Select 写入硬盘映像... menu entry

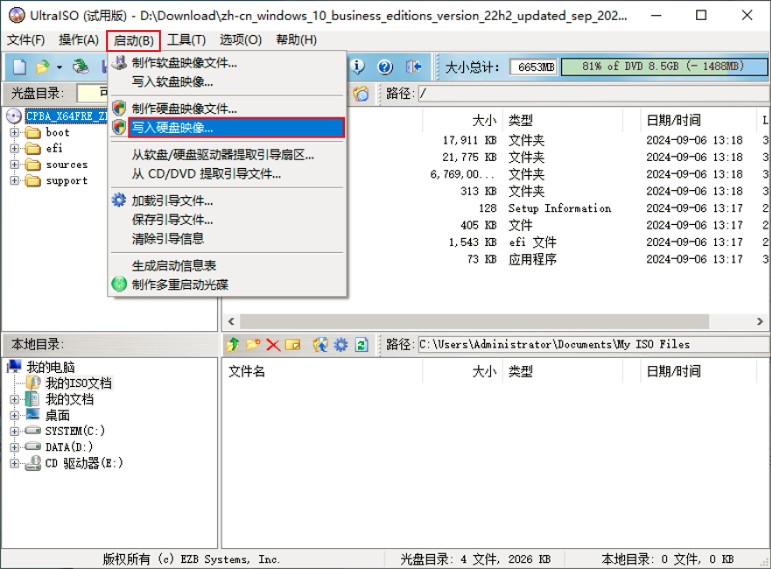[172, 128]
